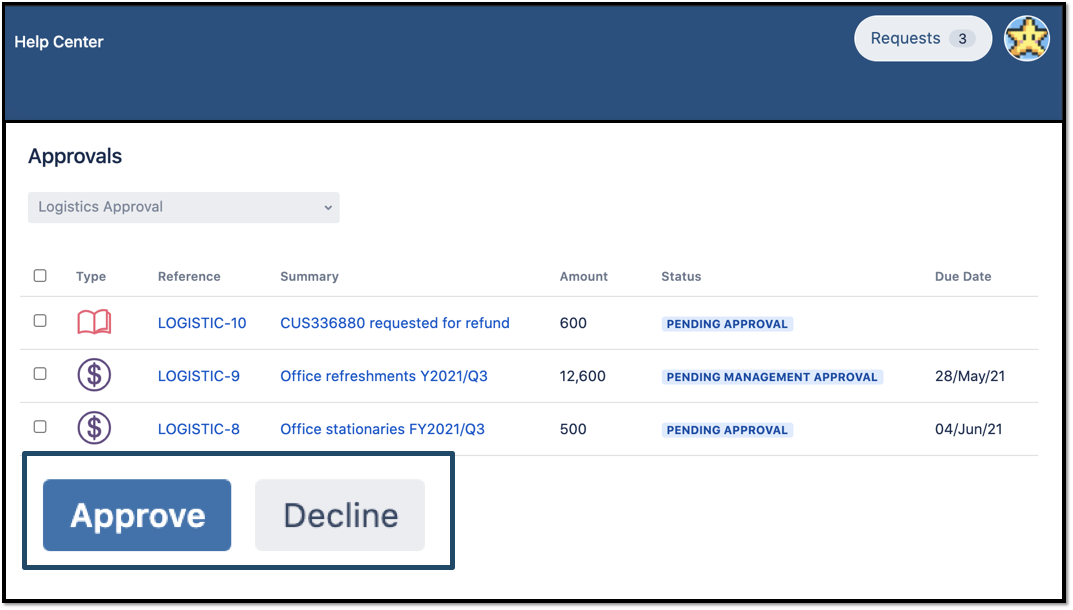Click the Pending Management Approval status badge
This screenshot has height=610, width=1073.
click(772, 377)
